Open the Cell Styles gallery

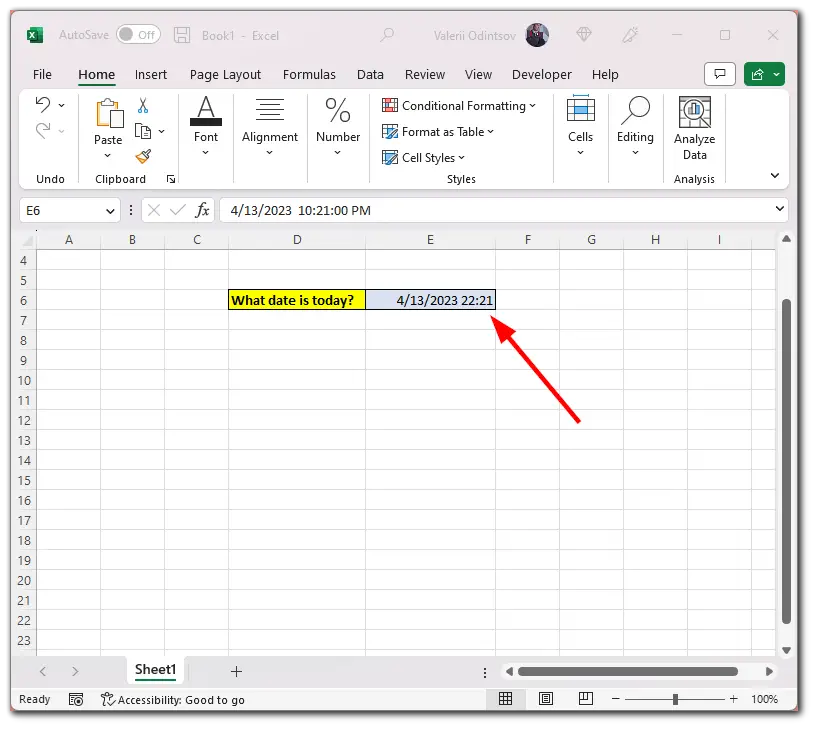(x=427, y=157)
